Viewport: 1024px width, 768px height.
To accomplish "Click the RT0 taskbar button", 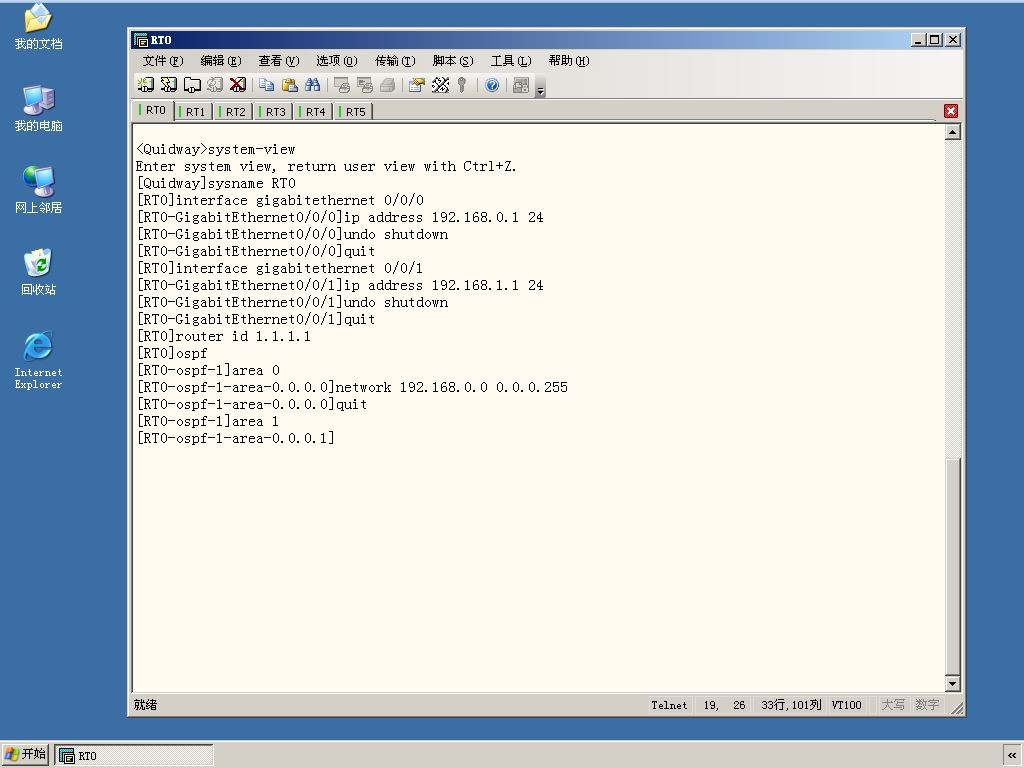I will 133,755.
